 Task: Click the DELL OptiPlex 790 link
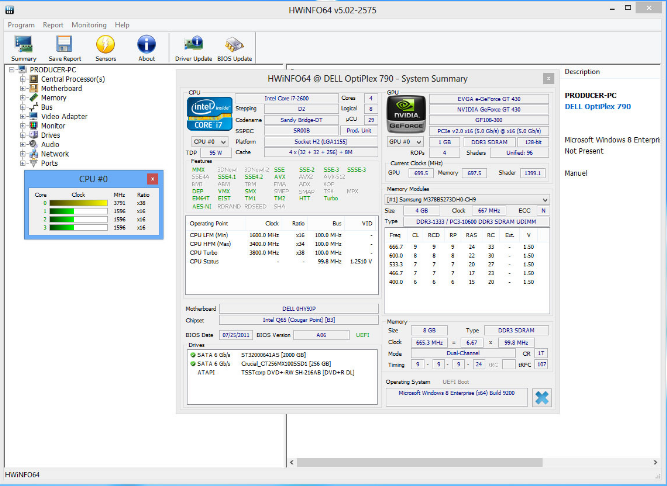click(598, 107)
